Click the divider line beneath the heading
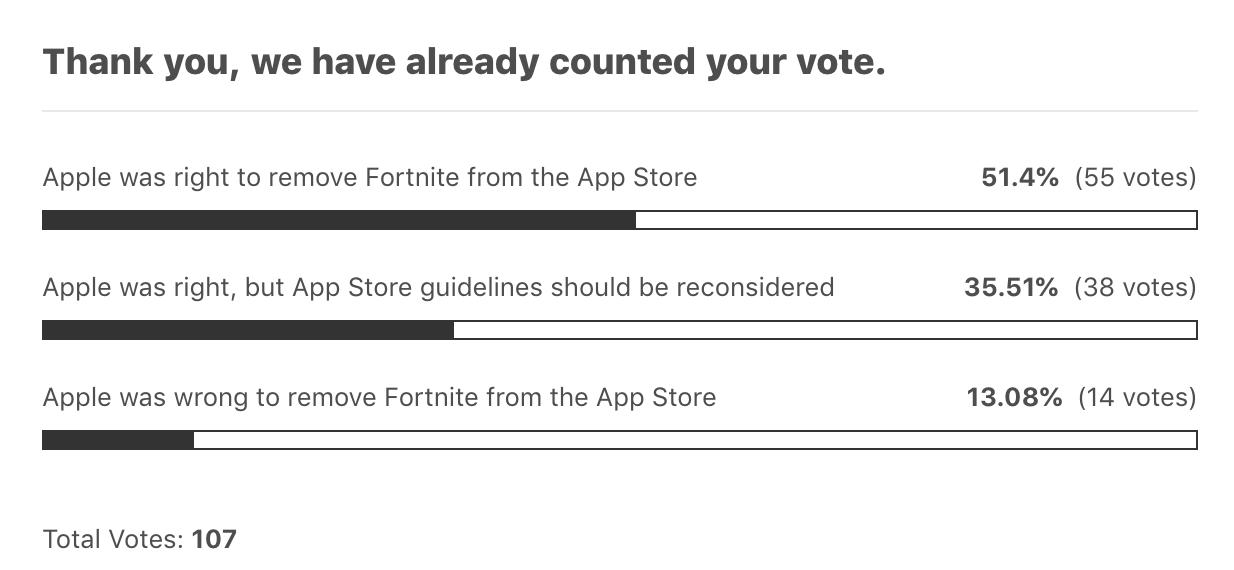 point(619,111)
